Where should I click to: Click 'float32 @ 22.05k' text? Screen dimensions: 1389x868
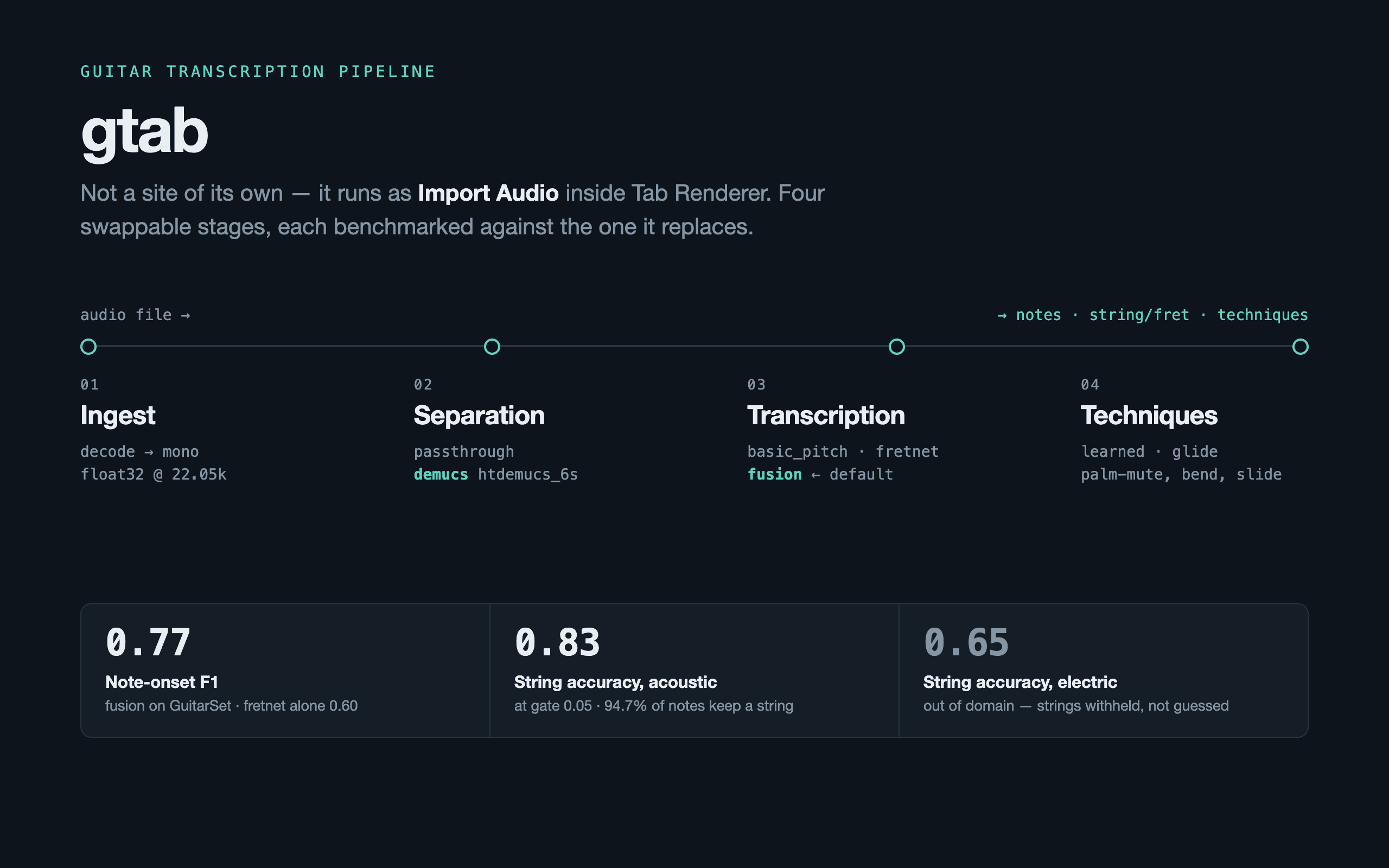[x=153, y=474]
